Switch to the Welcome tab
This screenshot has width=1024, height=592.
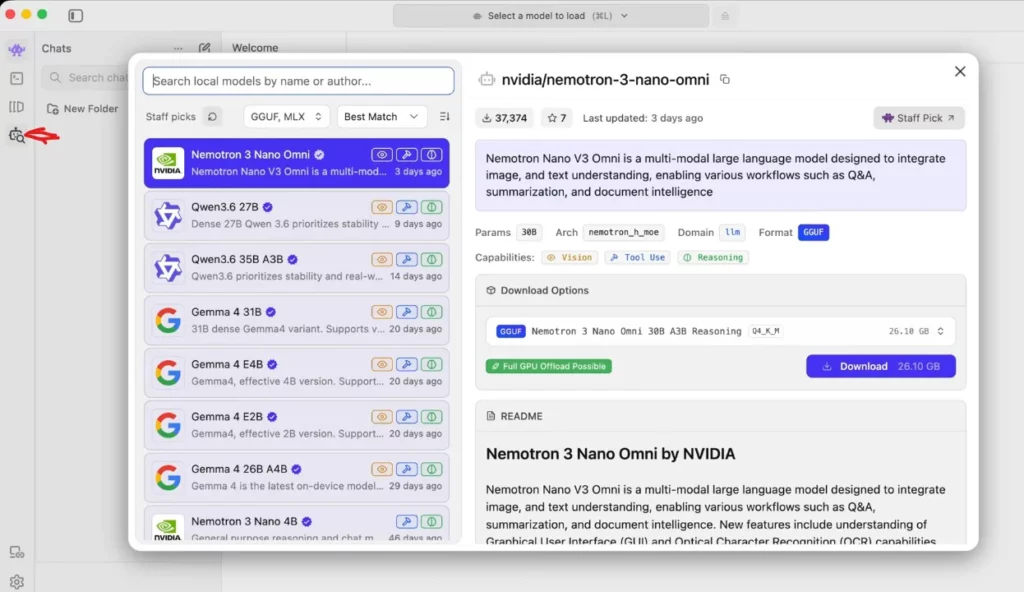tap(255, 48)
